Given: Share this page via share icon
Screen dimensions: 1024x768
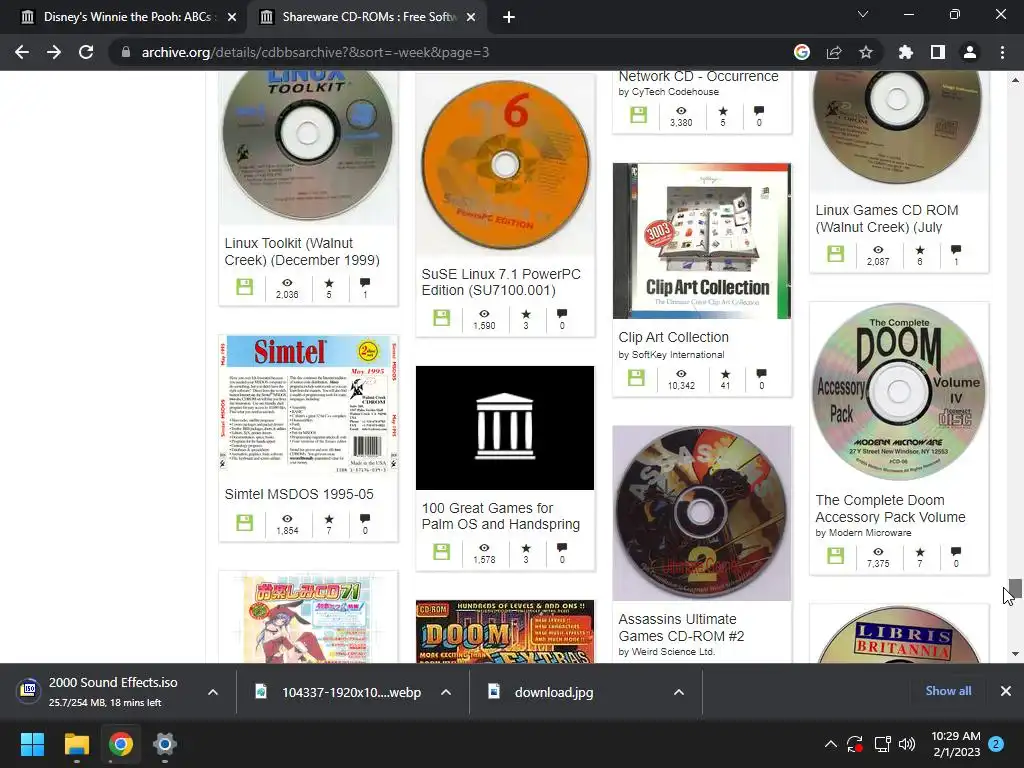Looking at the screenshot, I should point(834,52).
